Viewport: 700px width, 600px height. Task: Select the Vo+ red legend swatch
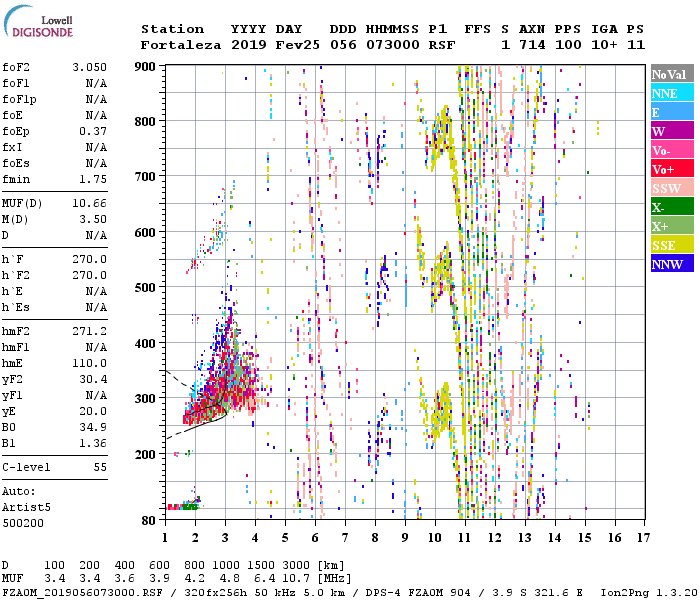pos(672,169)
